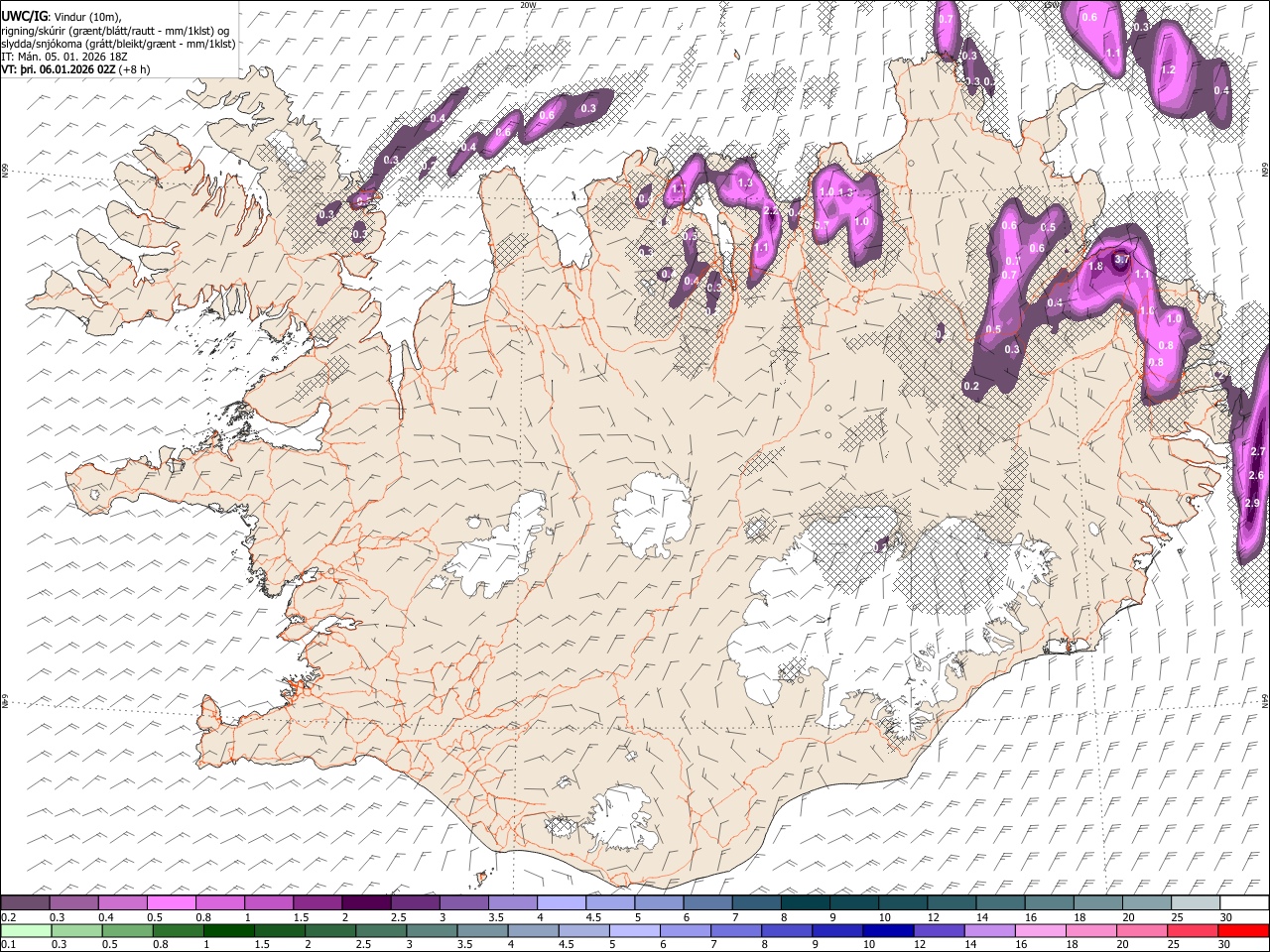Viewport: 1270px width, 952px height.
Task: Pick the darkest green swatch labeled 1 in bottom row
Action: [229, 929]
